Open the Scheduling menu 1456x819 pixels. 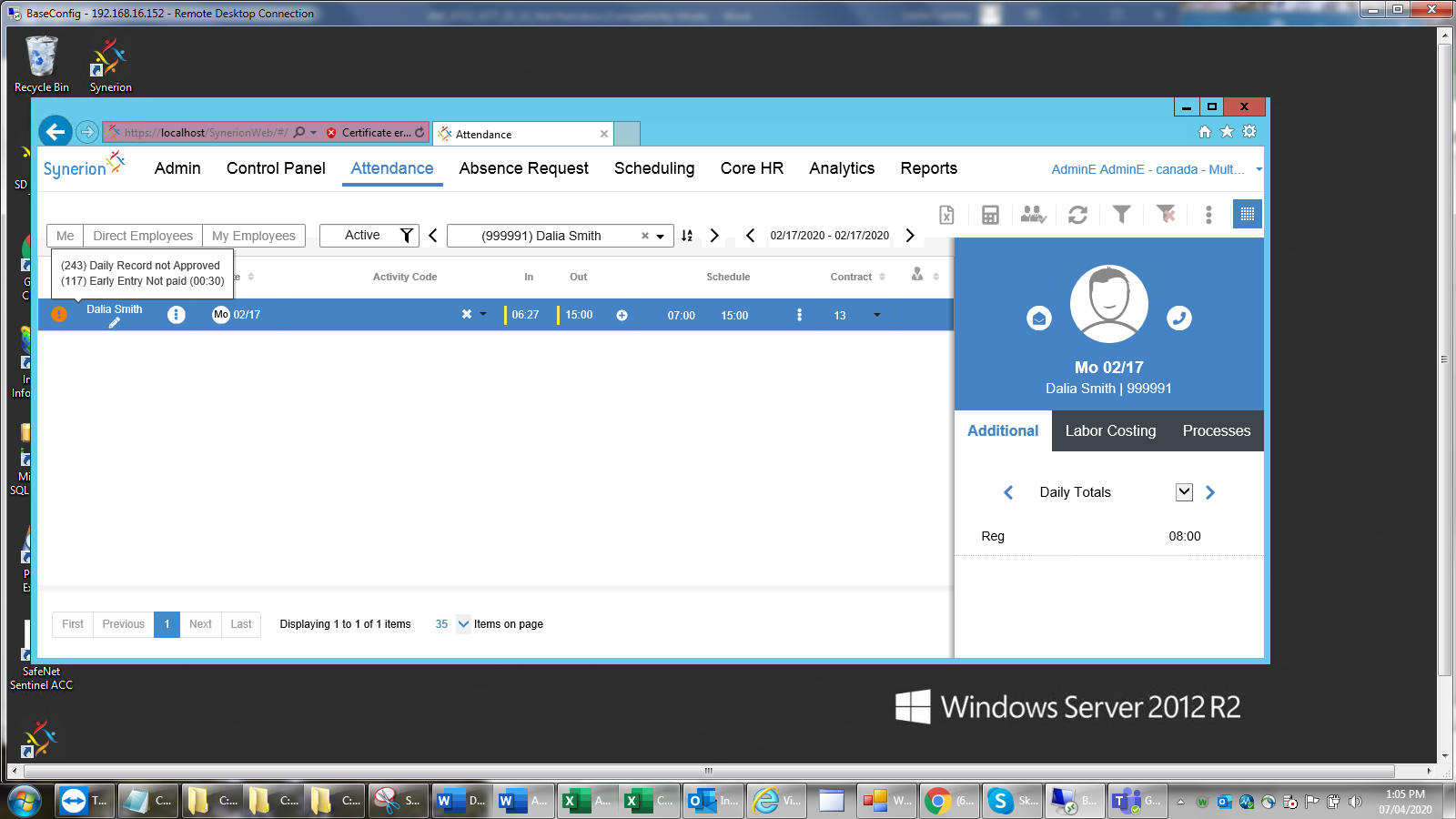654,168
